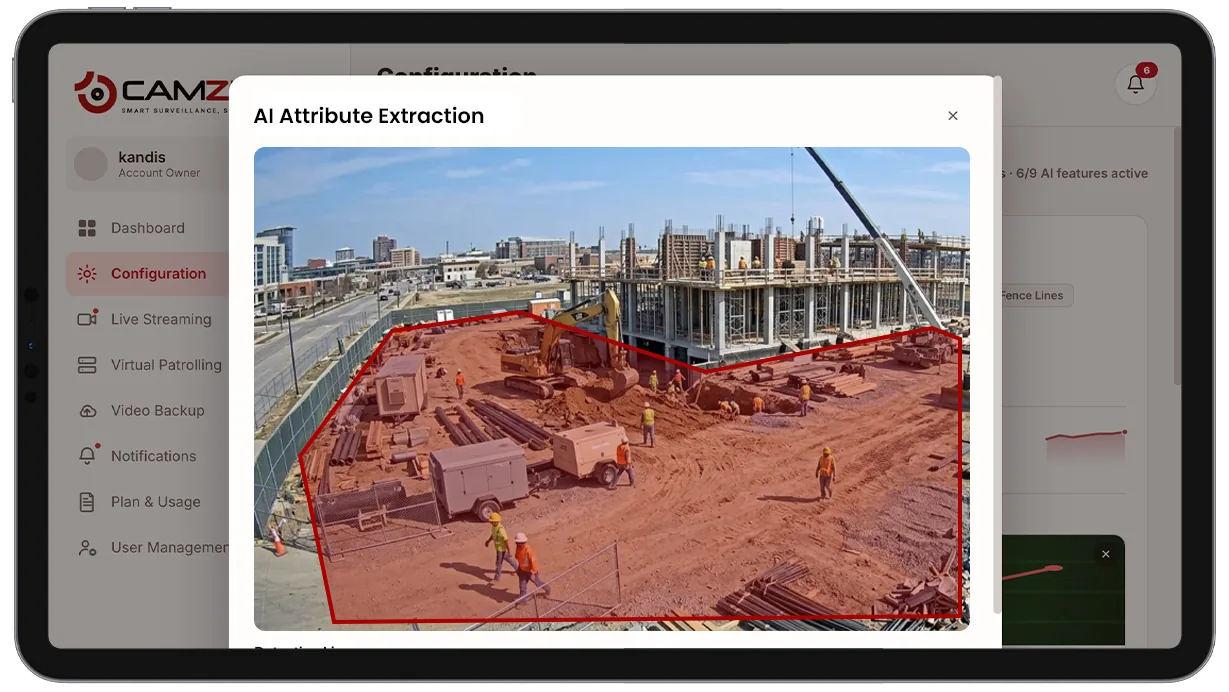Click the kandis avatar circle

click(x=91, y=164)
